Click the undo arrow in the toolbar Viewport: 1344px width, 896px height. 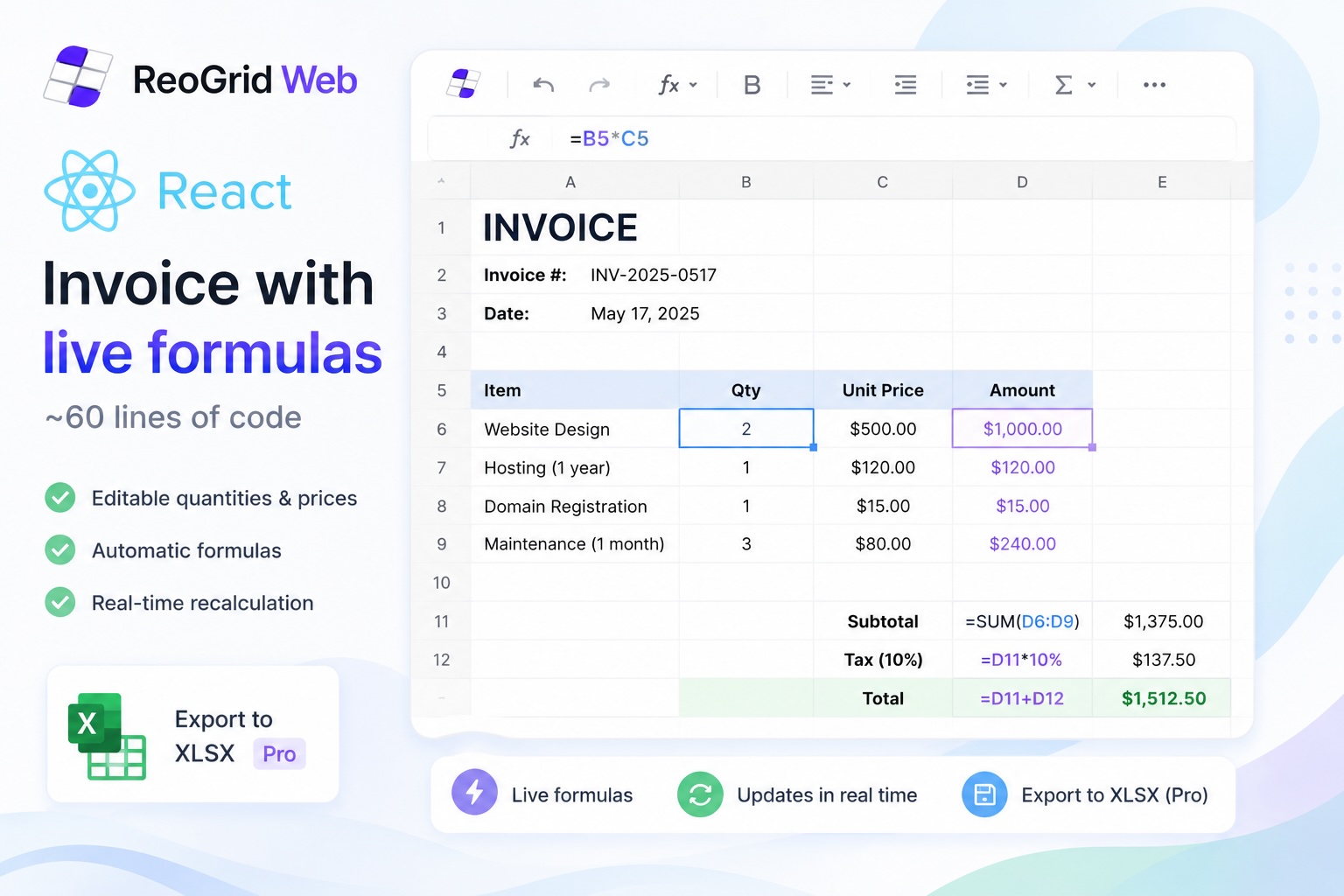point(543,85)
